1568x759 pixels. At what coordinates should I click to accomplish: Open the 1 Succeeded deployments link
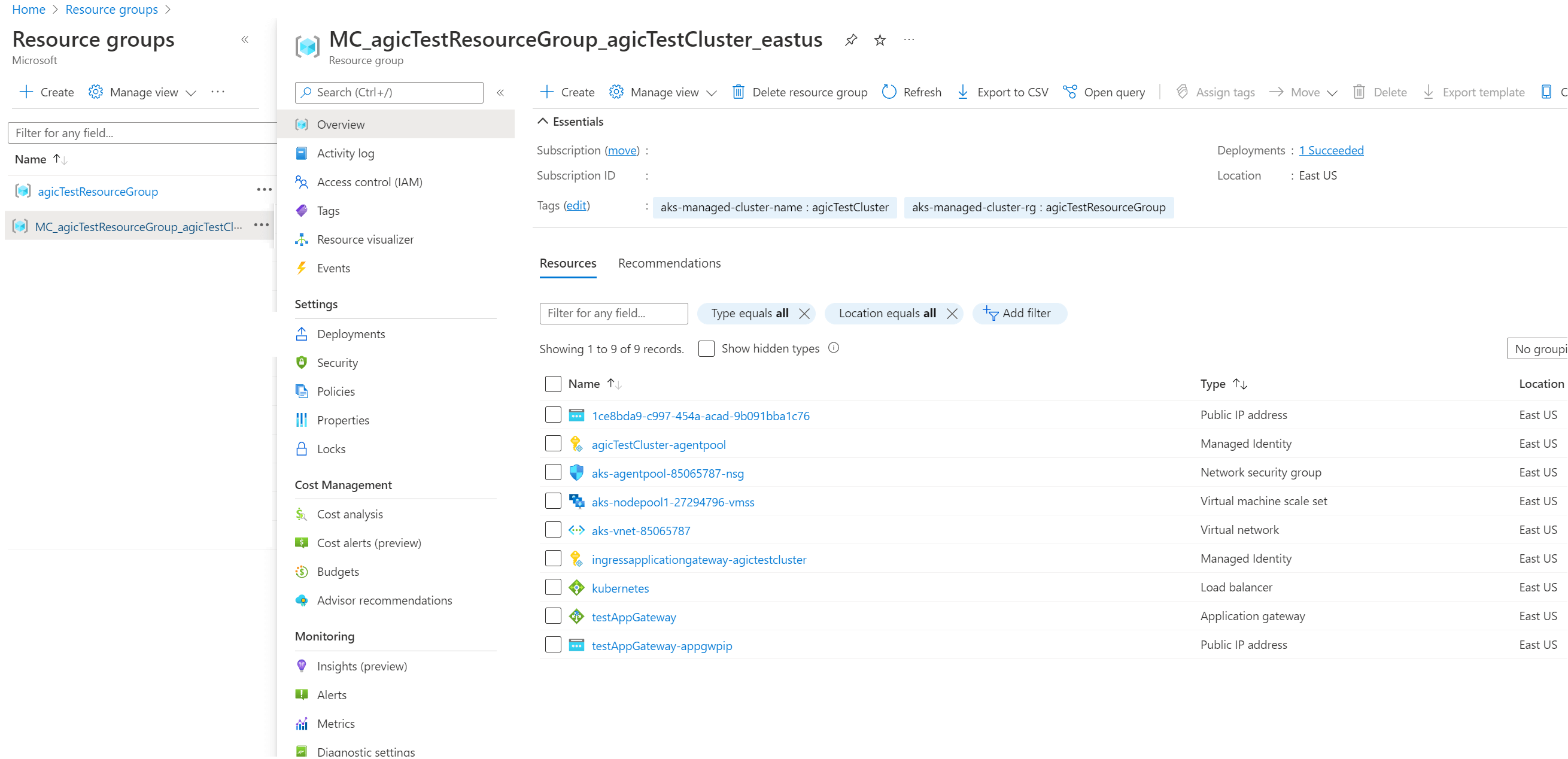pos(1331,150)
